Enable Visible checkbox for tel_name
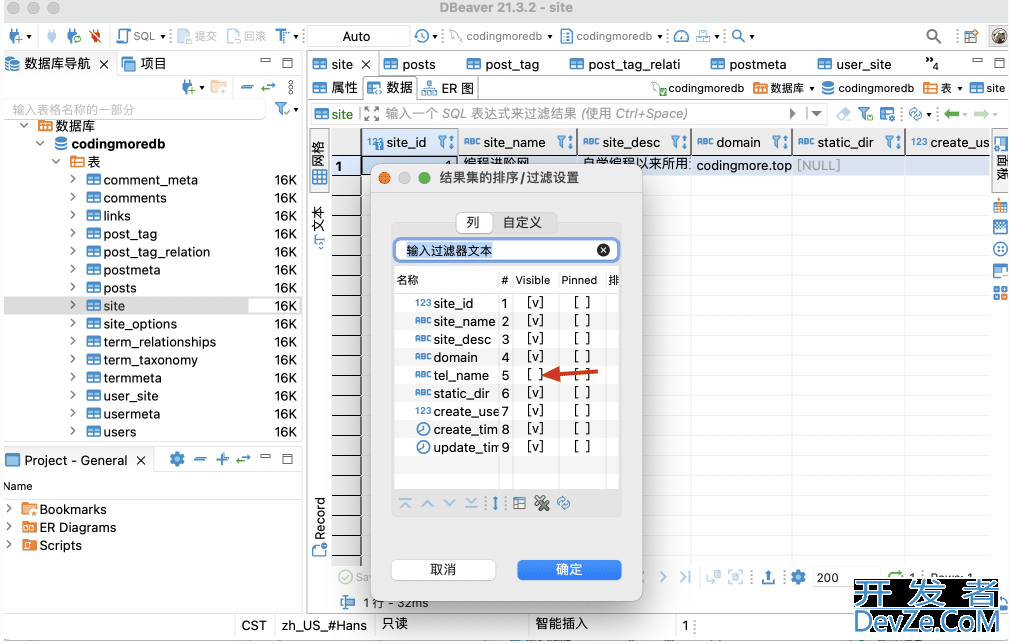The height and width of the screenshot is (643, 1010). tap(535, 375)
